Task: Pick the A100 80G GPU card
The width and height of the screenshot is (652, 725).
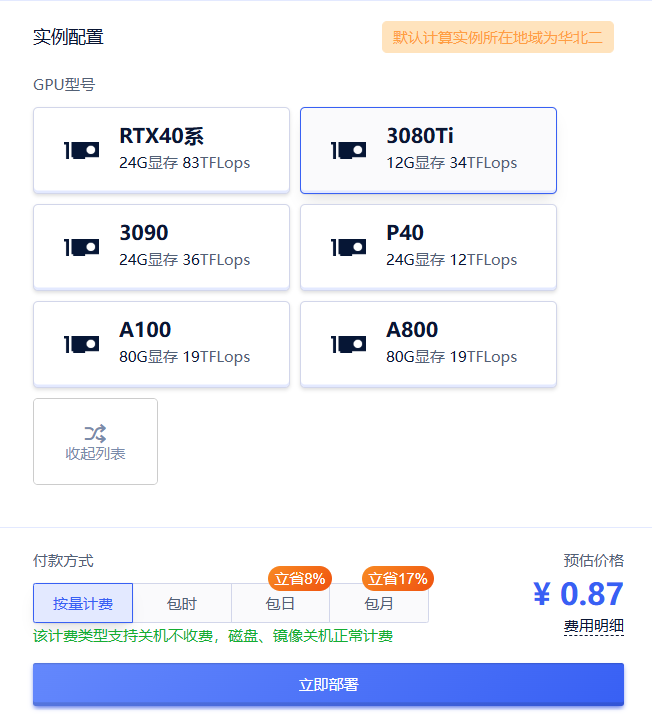Action: click(x=161, y=344)
